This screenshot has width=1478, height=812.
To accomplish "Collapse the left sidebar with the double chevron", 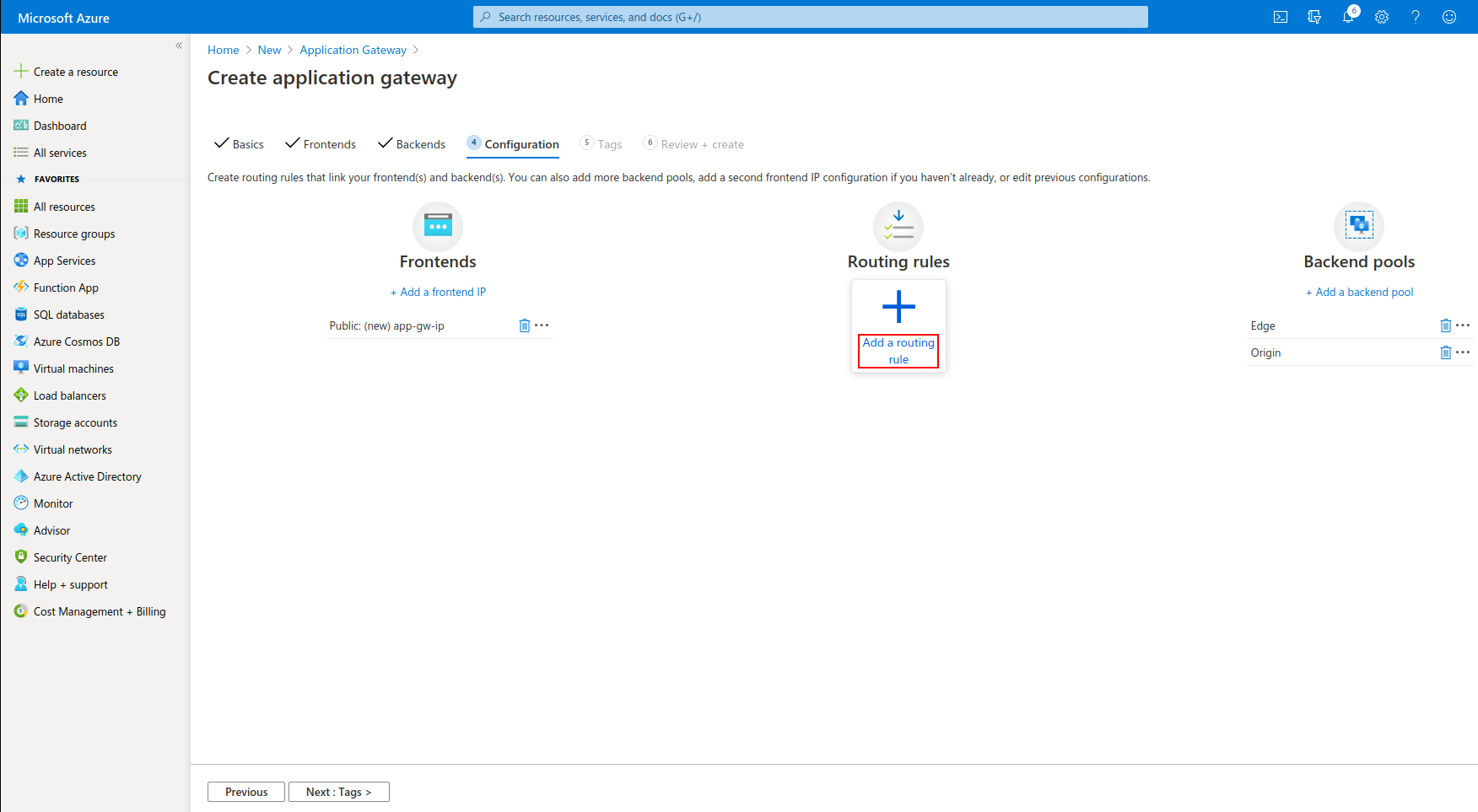I will [x=179, y=46].
